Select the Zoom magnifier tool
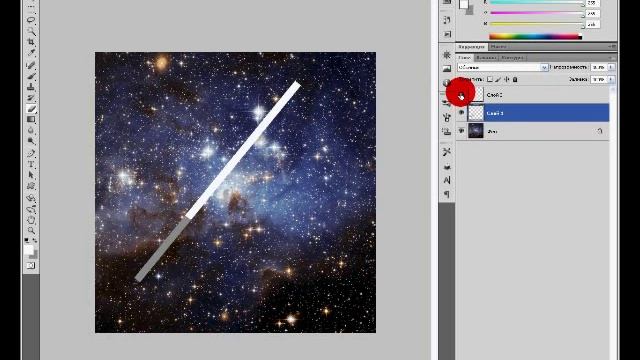Viewport: 640px width, 360px height. click(x=31, y=231)
